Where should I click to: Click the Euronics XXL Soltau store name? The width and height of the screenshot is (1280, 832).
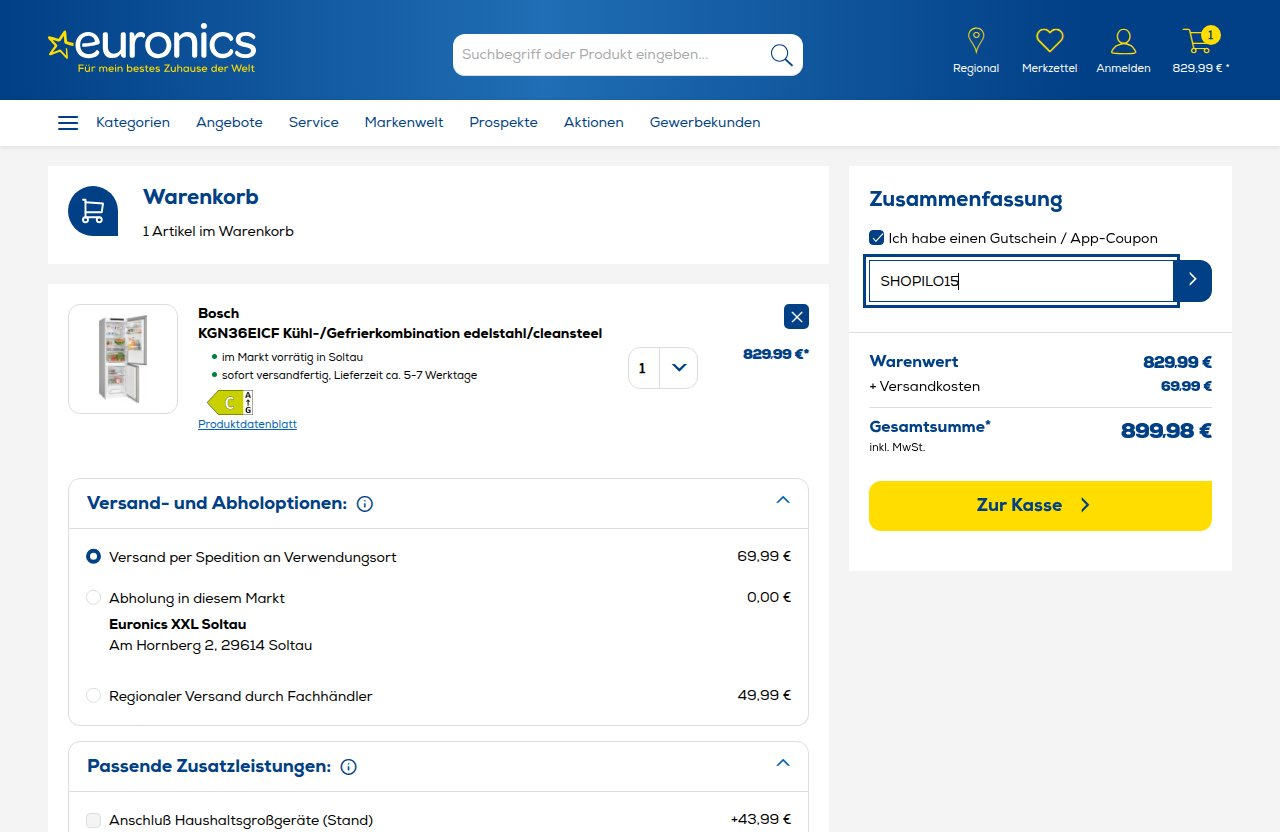(x=178, y=624)
